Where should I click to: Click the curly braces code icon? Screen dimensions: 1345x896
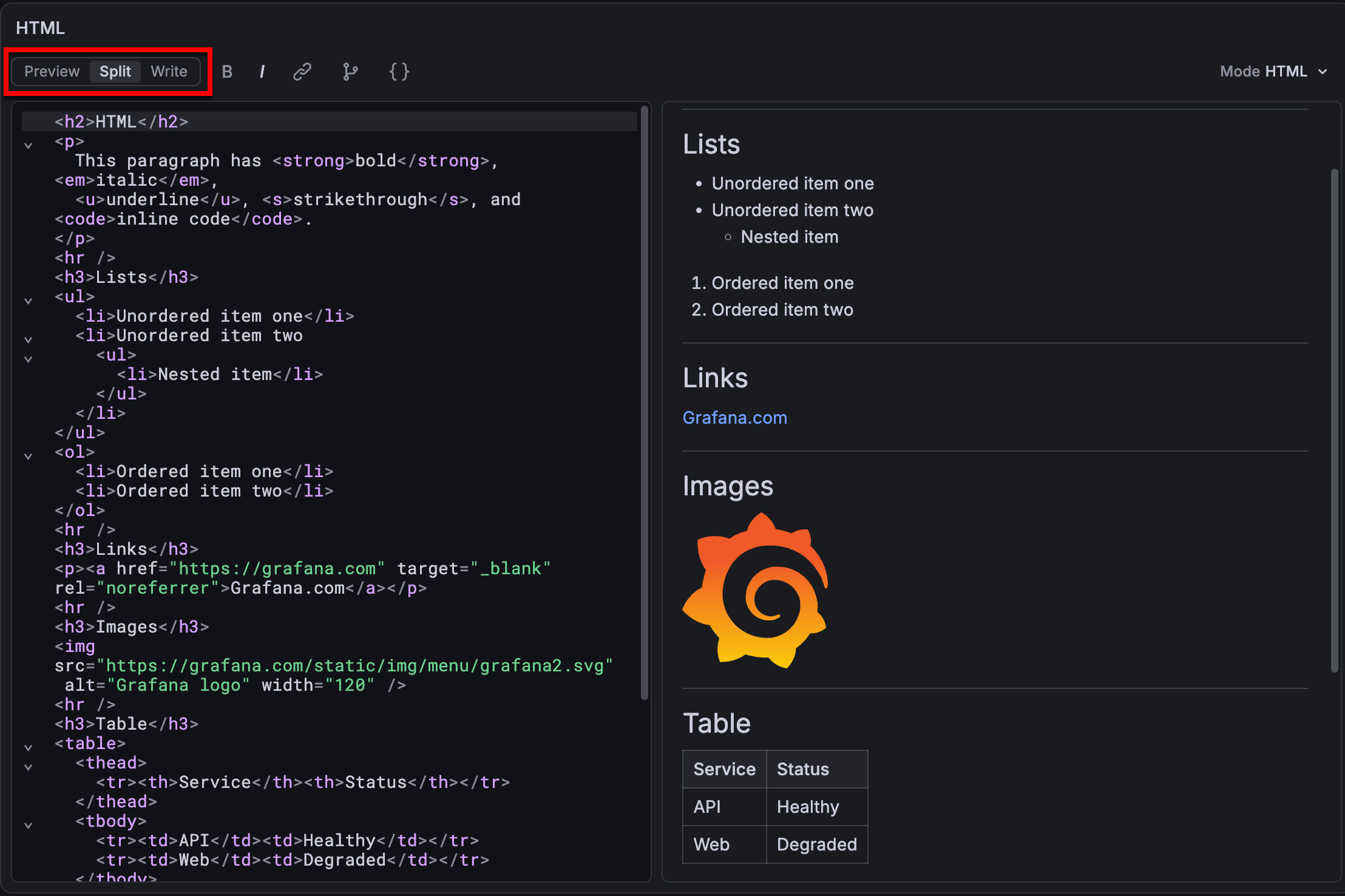(399, 72)
